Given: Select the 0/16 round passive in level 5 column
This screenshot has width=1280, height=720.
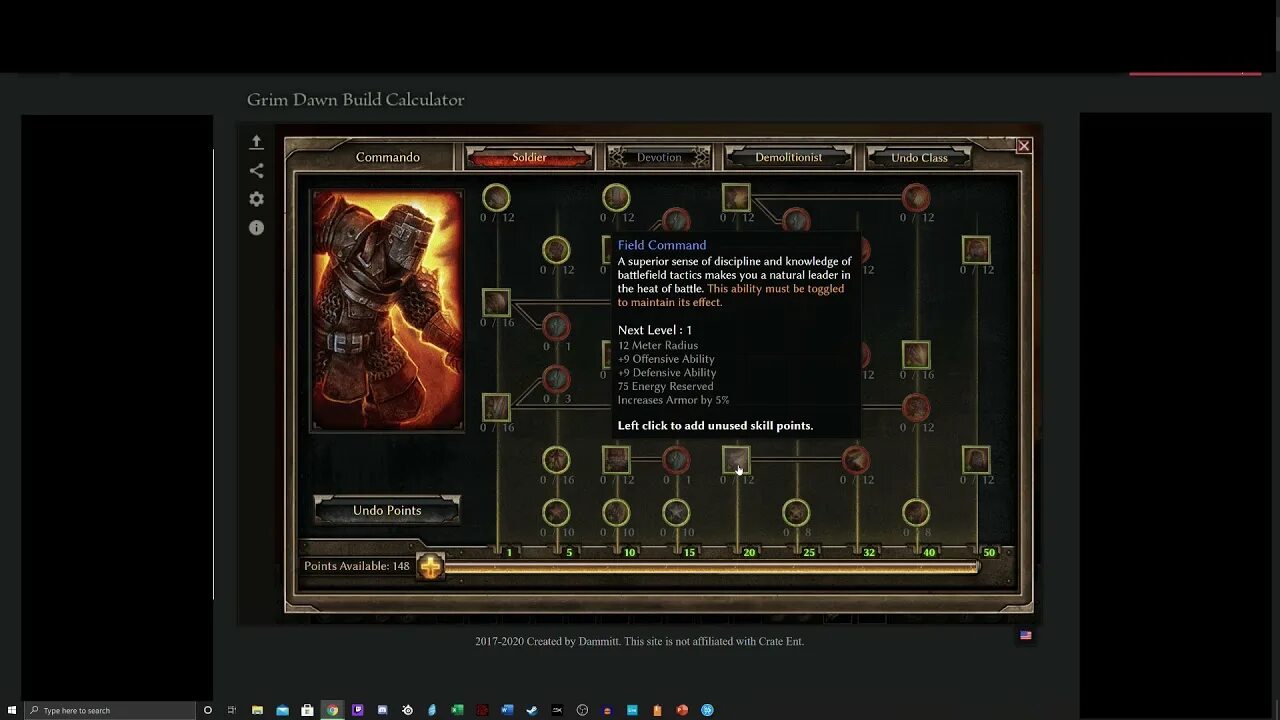Looking at the screenshot, I should (x=556, y=460).
